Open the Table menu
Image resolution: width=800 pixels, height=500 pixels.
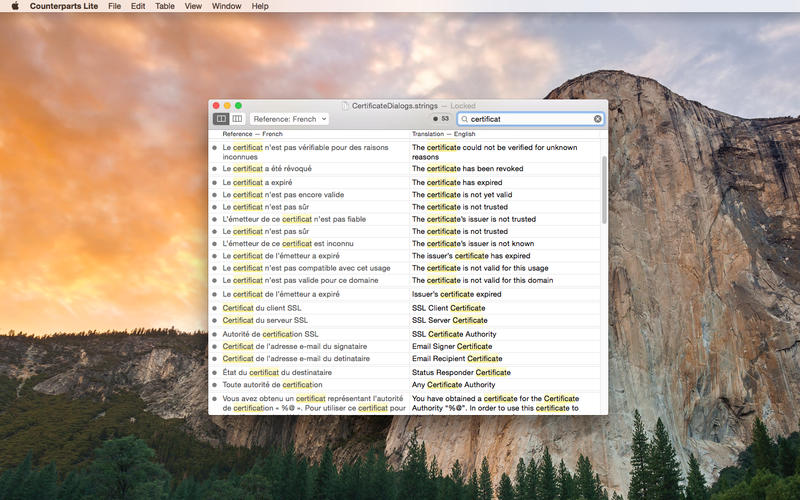click(165, 6)
